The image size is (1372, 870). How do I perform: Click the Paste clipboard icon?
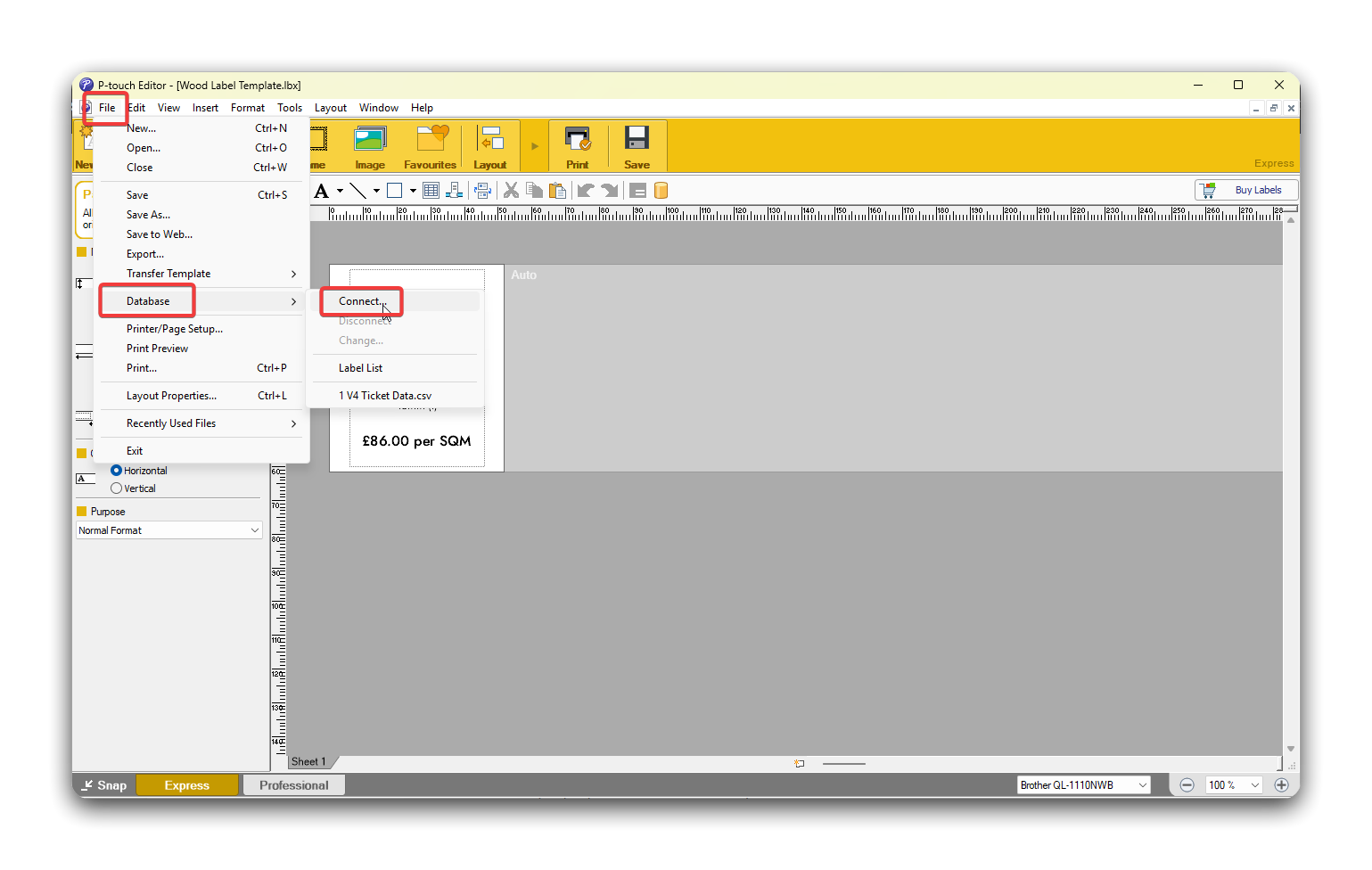(x=557, y=191)
